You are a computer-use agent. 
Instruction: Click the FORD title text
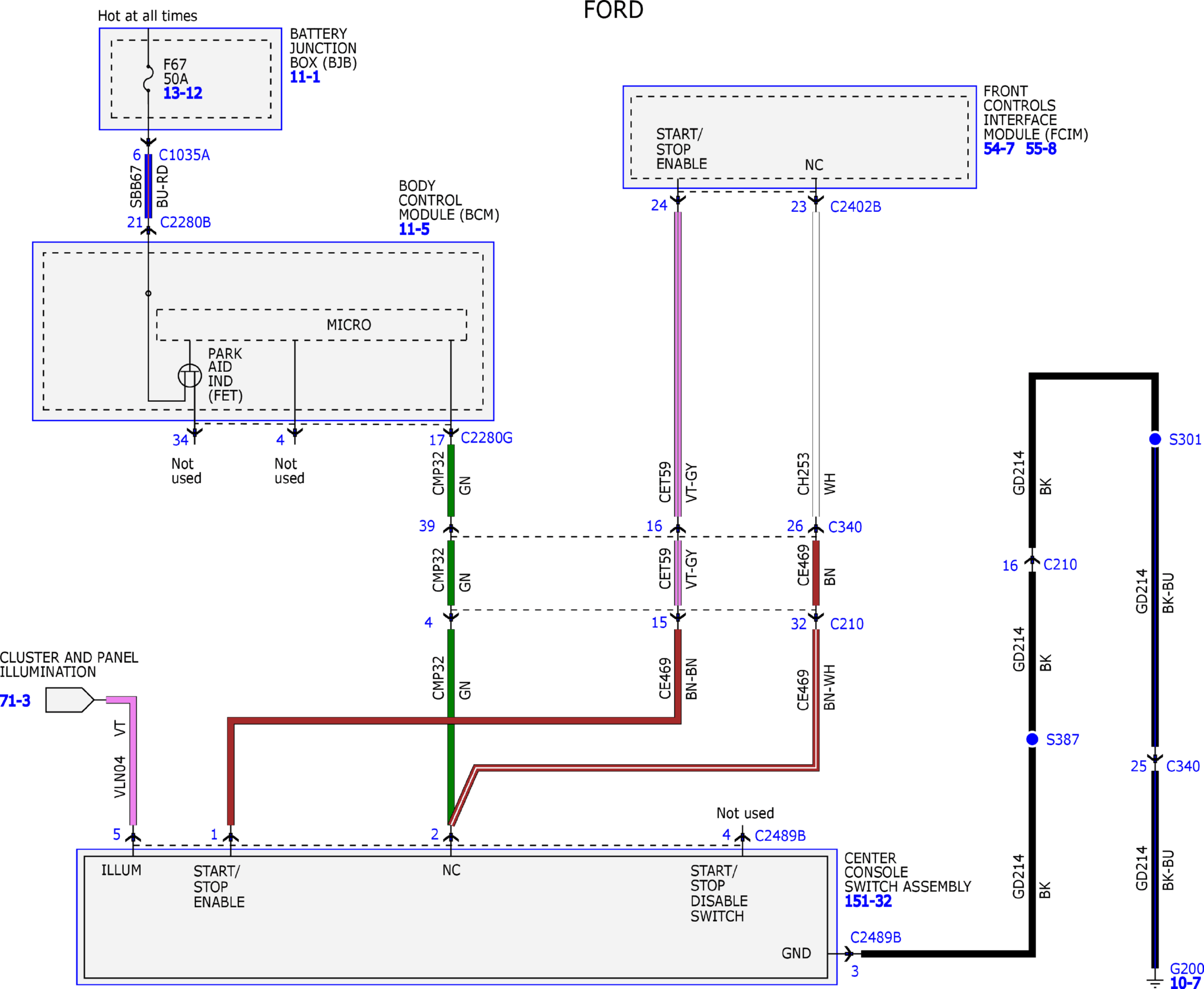(x=614, y=10)
